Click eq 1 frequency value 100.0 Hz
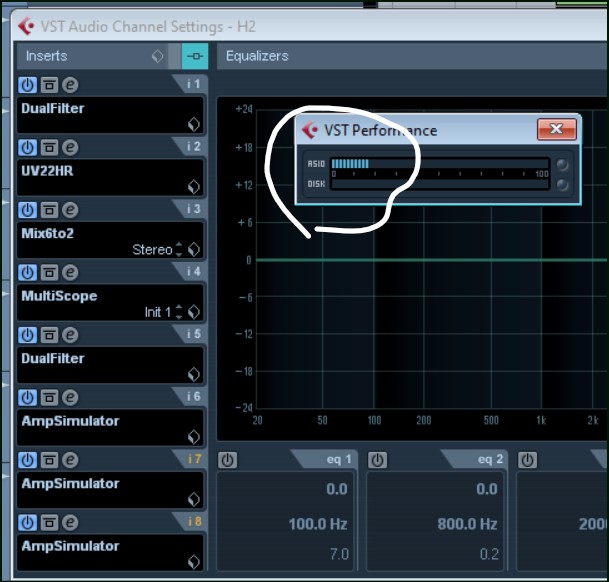Screen dimensions: 609x582 point(318,524)
